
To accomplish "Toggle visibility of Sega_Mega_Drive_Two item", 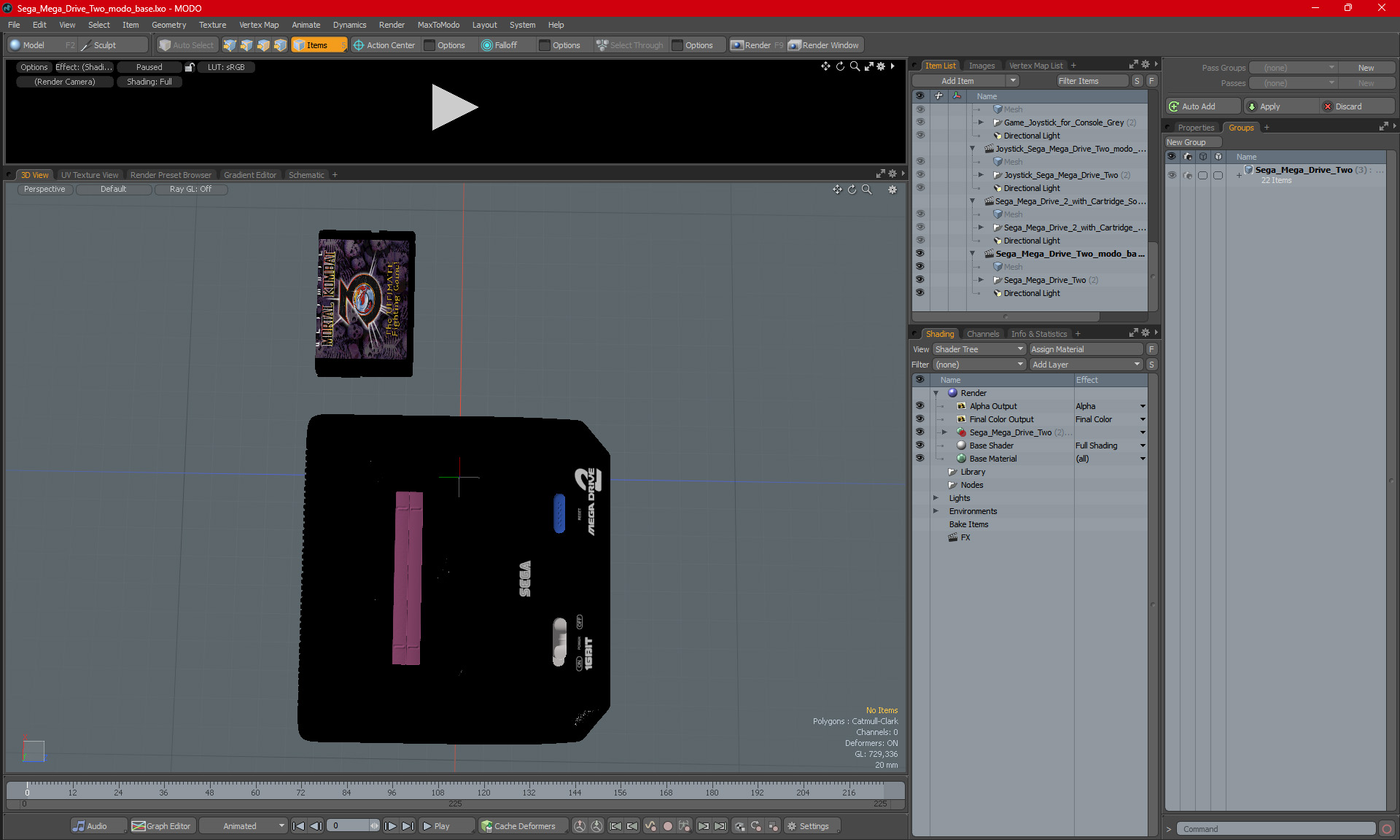I will pos(919,280).
